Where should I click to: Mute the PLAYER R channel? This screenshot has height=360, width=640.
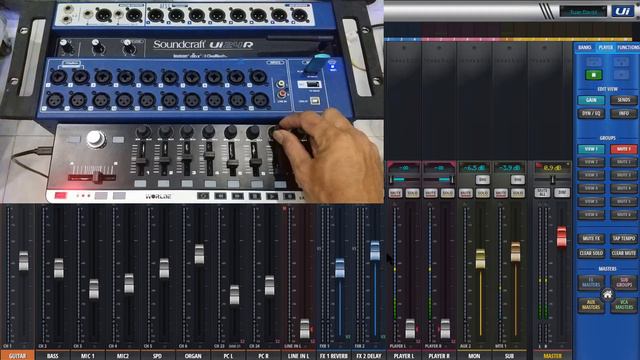click(430, 193)
